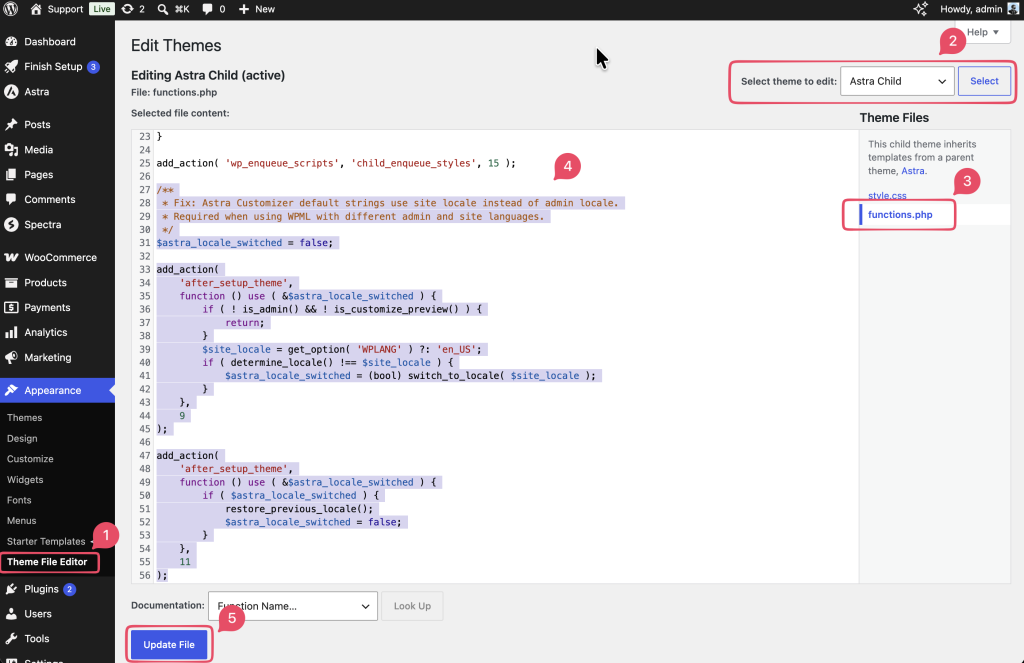This screenshot has height=663, width=1024.
Task: Click the Plugins update badge showing 2
Action: coord(69,589)
